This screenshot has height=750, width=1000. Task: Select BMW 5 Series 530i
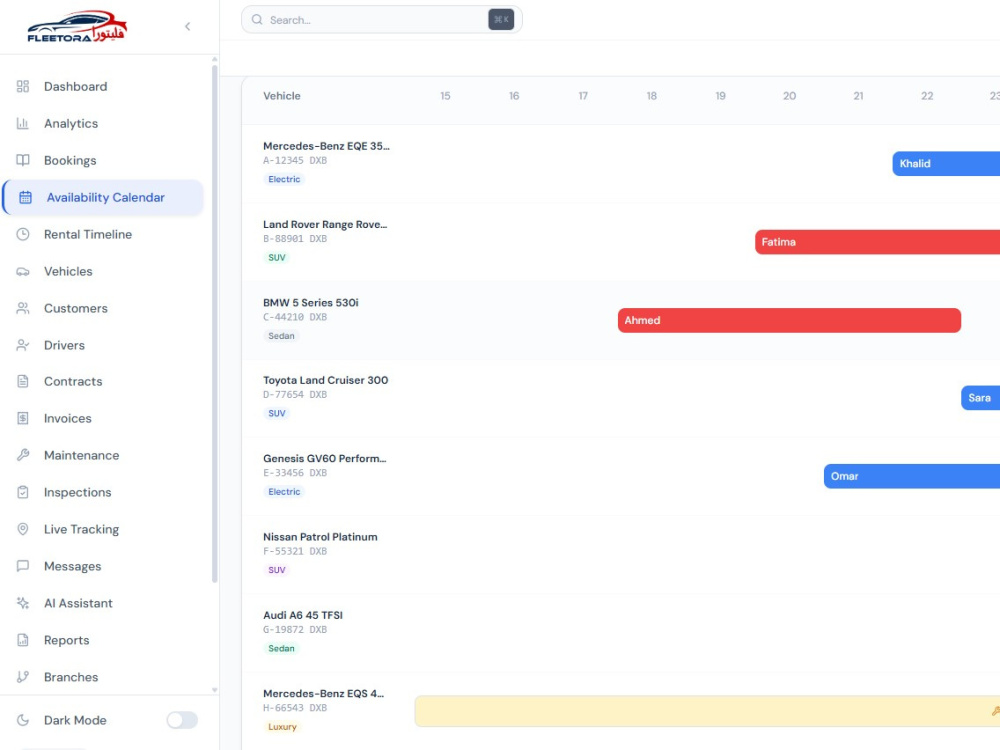click(x=311, y=303)
